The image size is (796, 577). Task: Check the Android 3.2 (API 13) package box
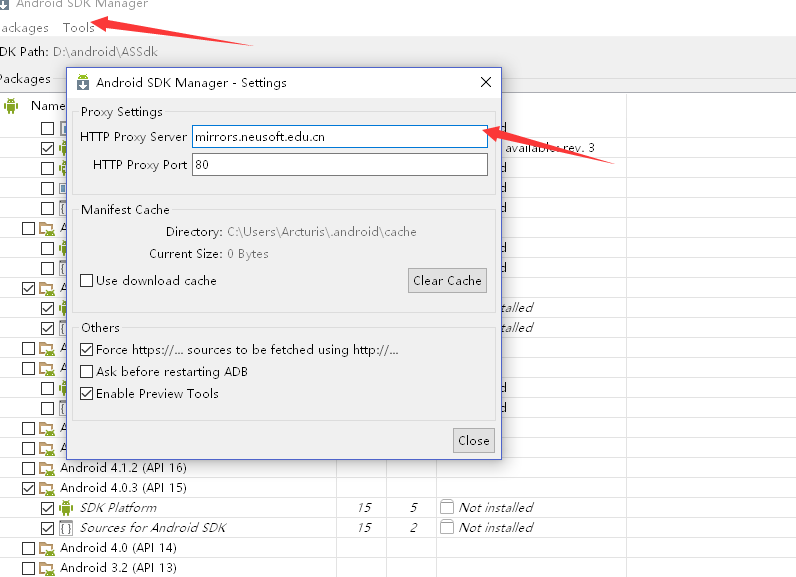[x=28, y=568]
